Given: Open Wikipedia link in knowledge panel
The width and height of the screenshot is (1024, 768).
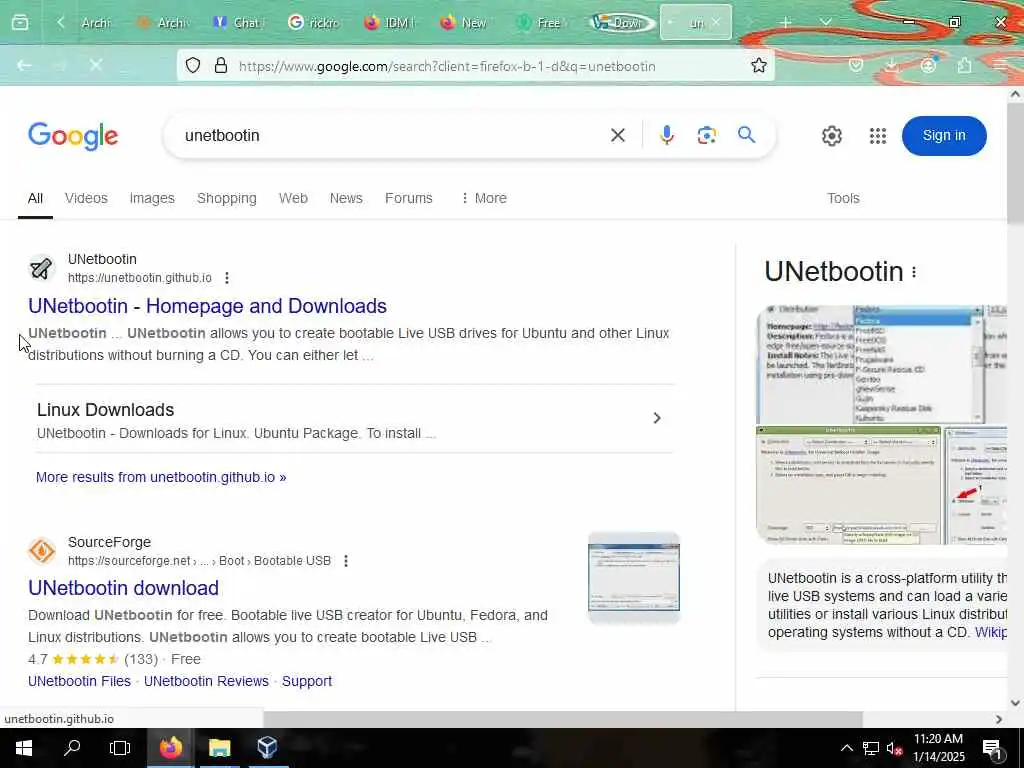Looking at the screenshot, I should [x=991, y=632].
